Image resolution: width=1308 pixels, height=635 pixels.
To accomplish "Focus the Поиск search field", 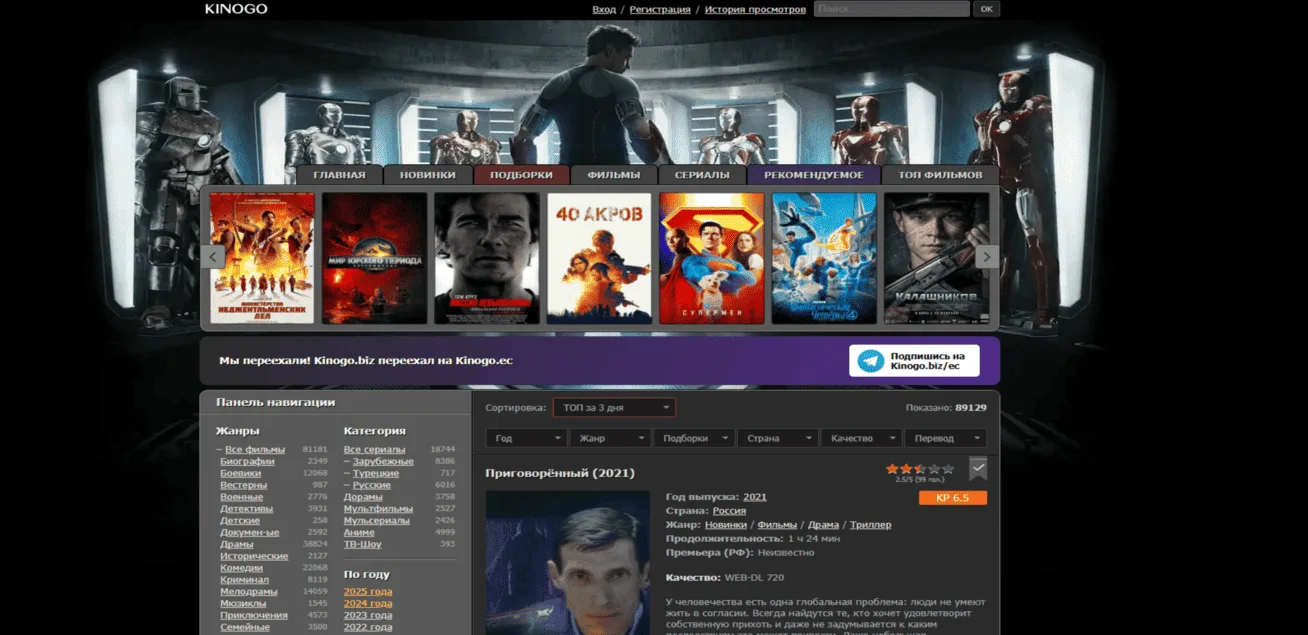I will tap(892, 9).
